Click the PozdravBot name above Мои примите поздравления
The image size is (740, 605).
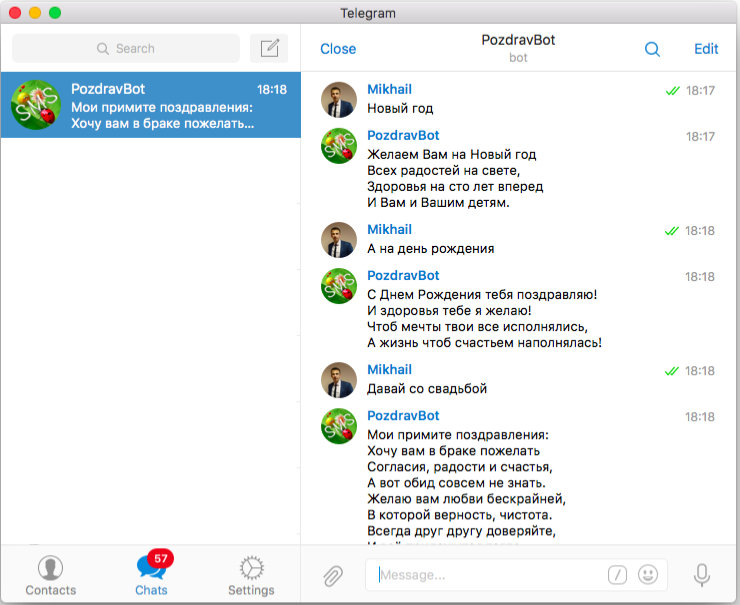point(403,416)
